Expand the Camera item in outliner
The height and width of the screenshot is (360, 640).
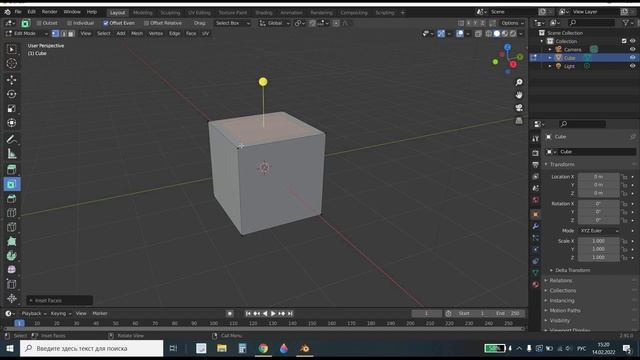coord(550,49)
